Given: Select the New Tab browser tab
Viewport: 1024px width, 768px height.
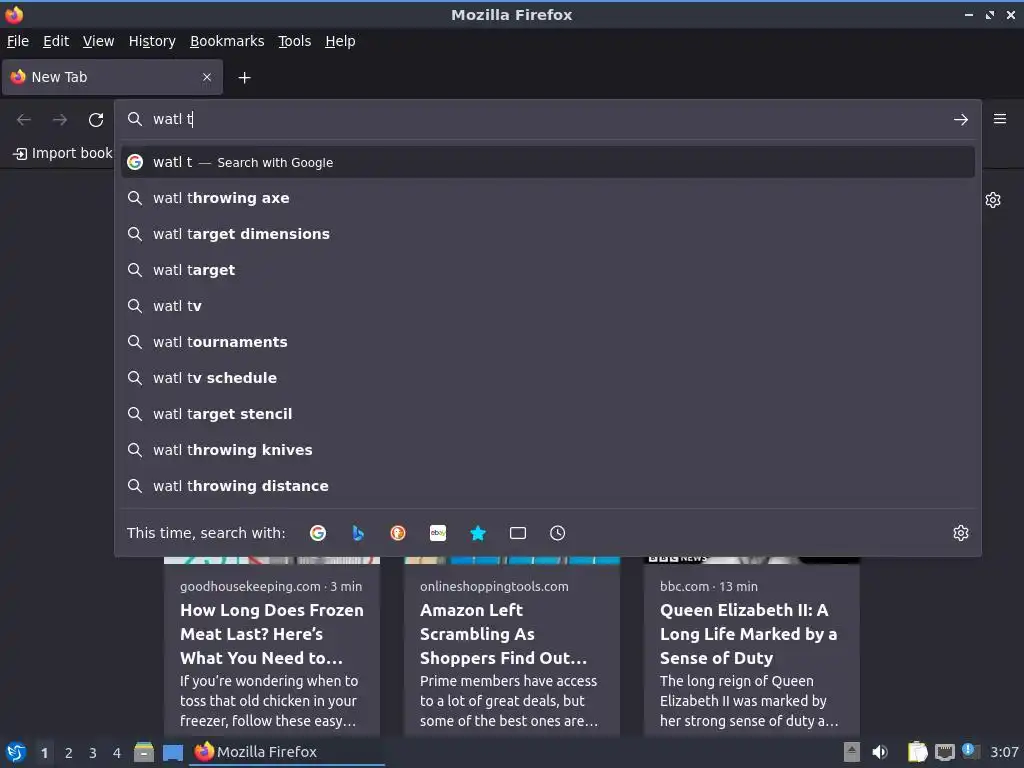Looking at the screenshot, I should 112,77.
